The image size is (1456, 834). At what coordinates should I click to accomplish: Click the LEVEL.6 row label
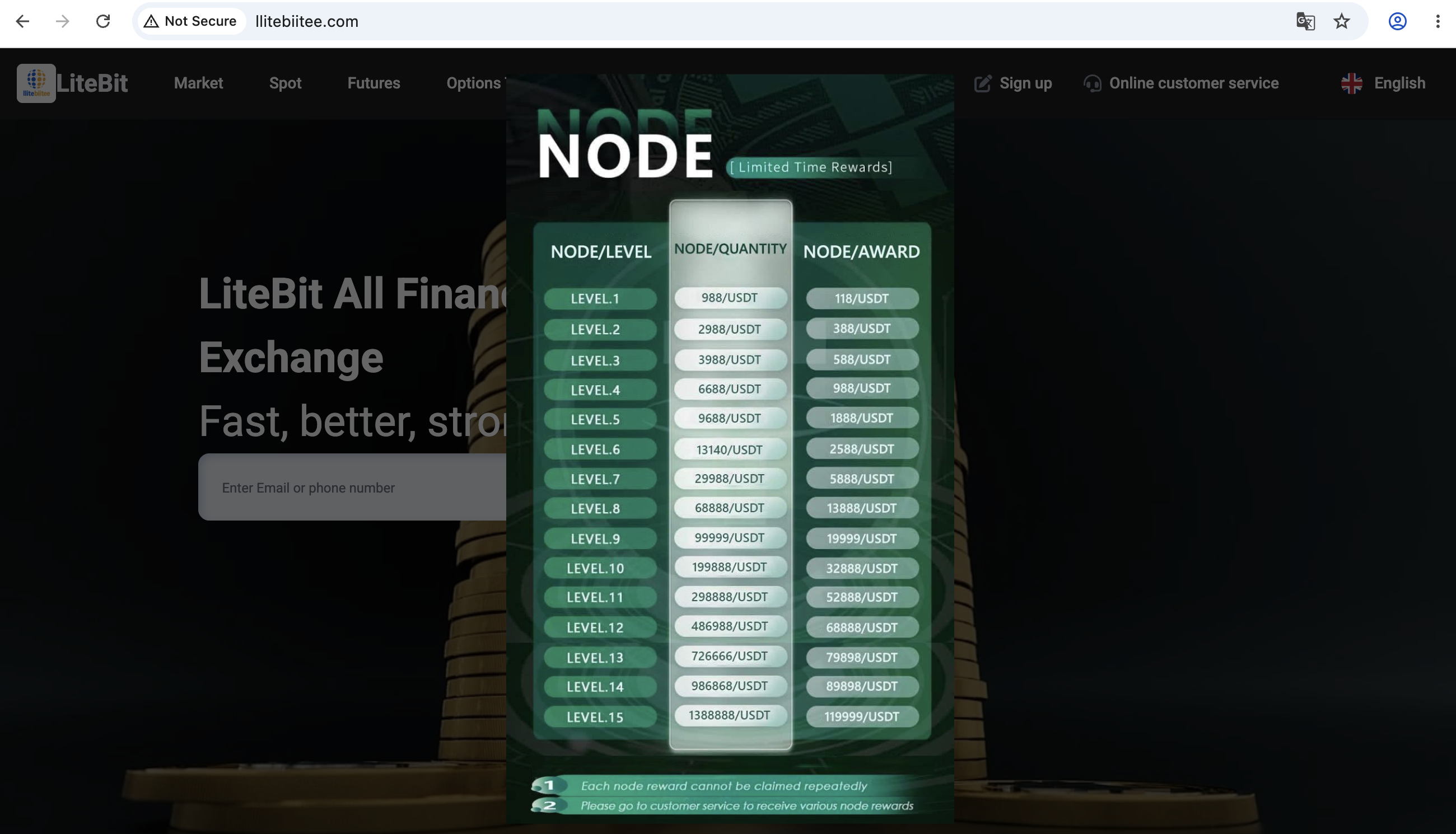[600, 449]
